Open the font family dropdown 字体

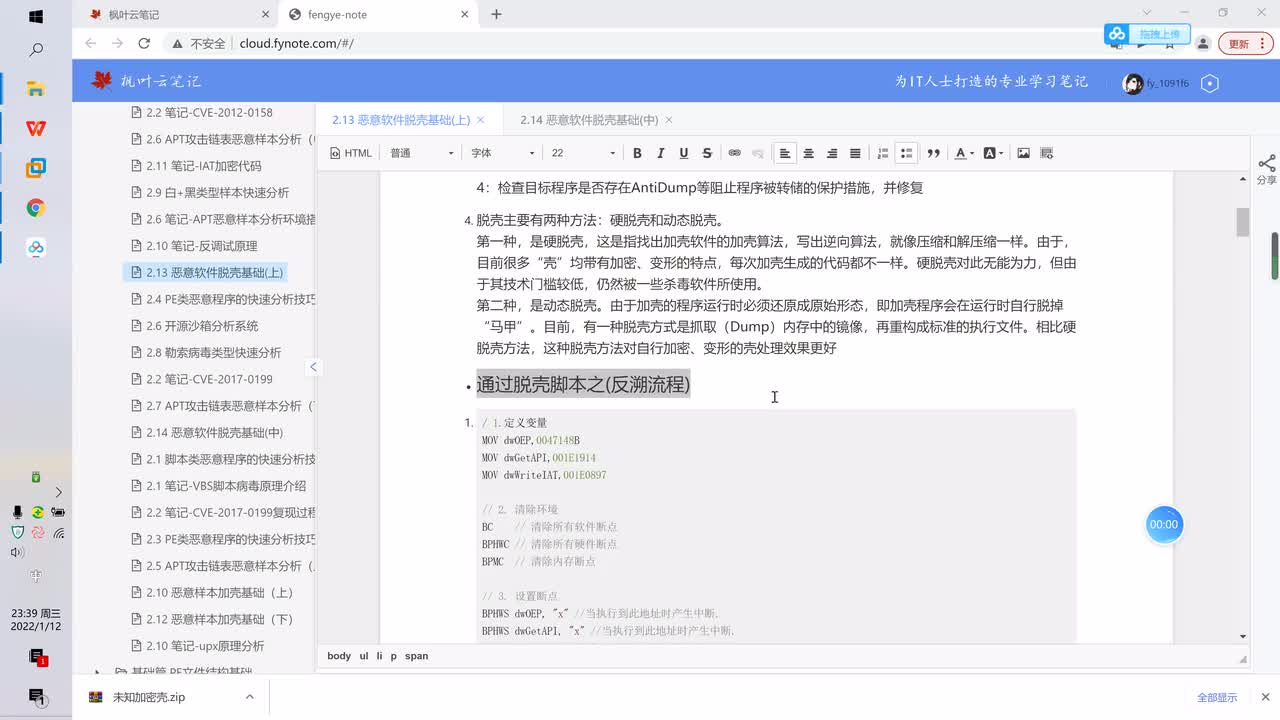pyautogui.click(x=503, y=153)
